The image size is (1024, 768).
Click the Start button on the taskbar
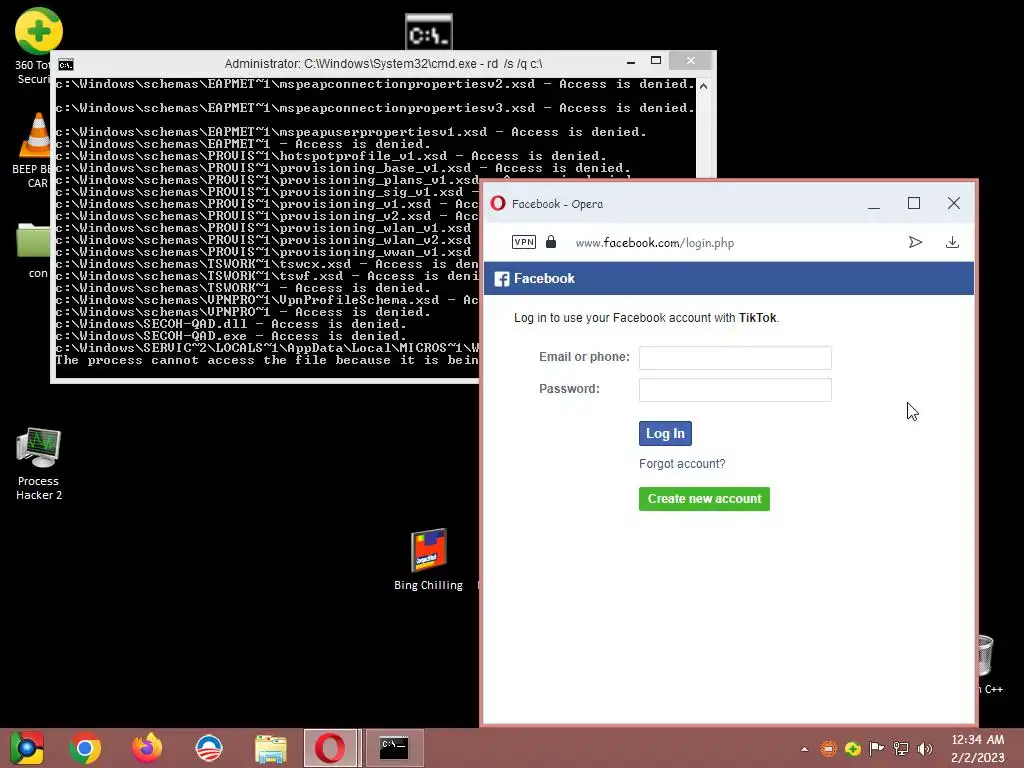click(27, 748)
